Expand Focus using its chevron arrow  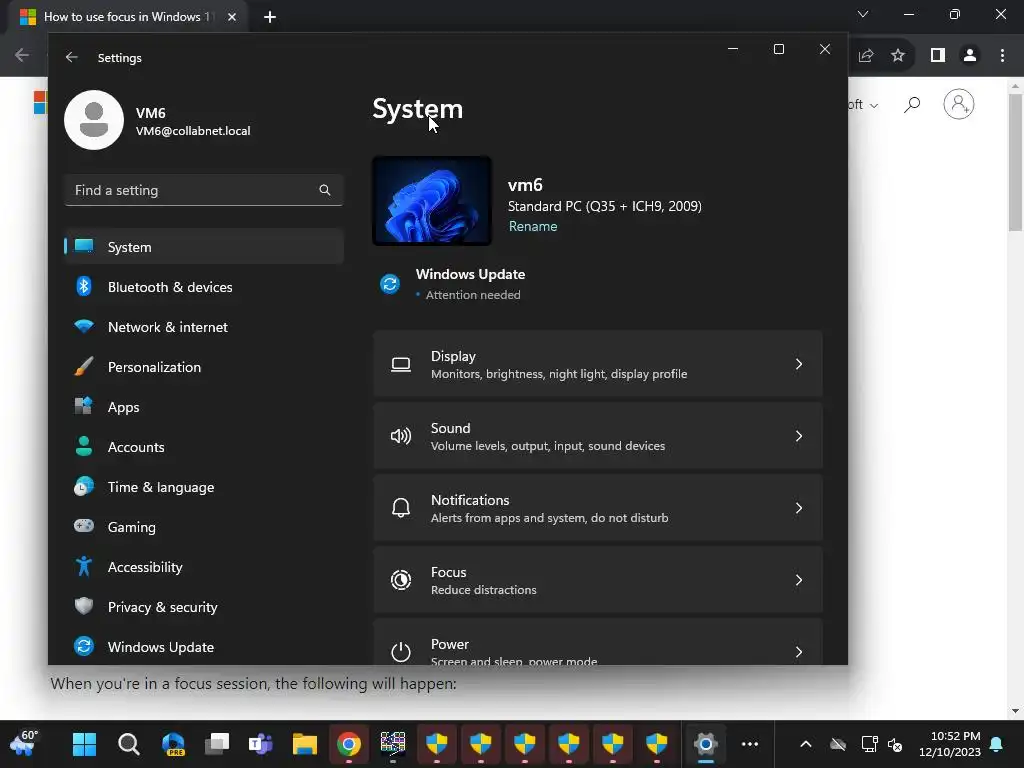coord(799,580)
